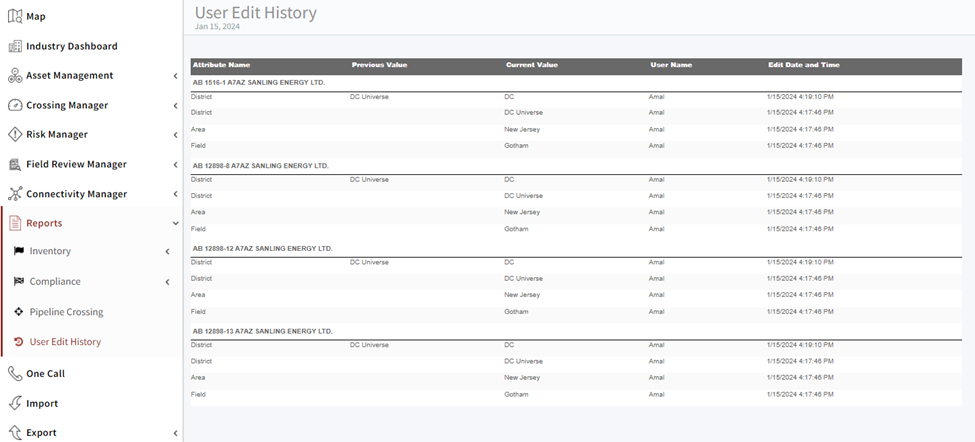Viewport: 975px width, 442px height.
Task: Click the Attribute Name column header
Action: pyautogui.click(x=221, y=65)
